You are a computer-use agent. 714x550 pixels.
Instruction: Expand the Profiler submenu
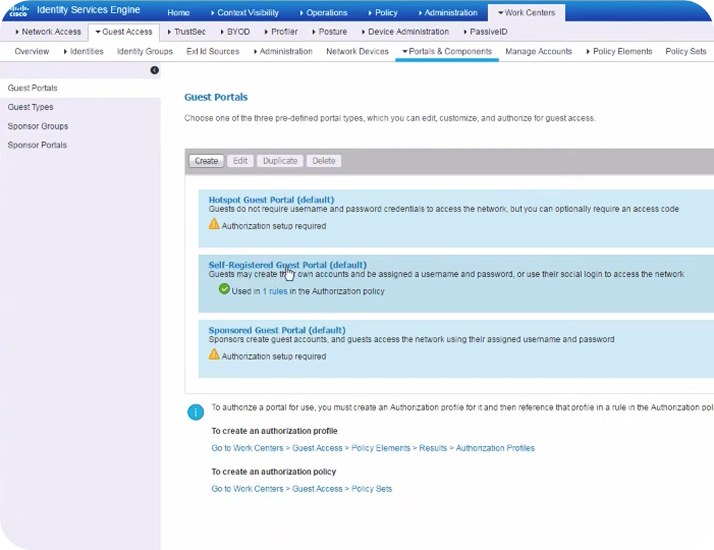point(281,32)
